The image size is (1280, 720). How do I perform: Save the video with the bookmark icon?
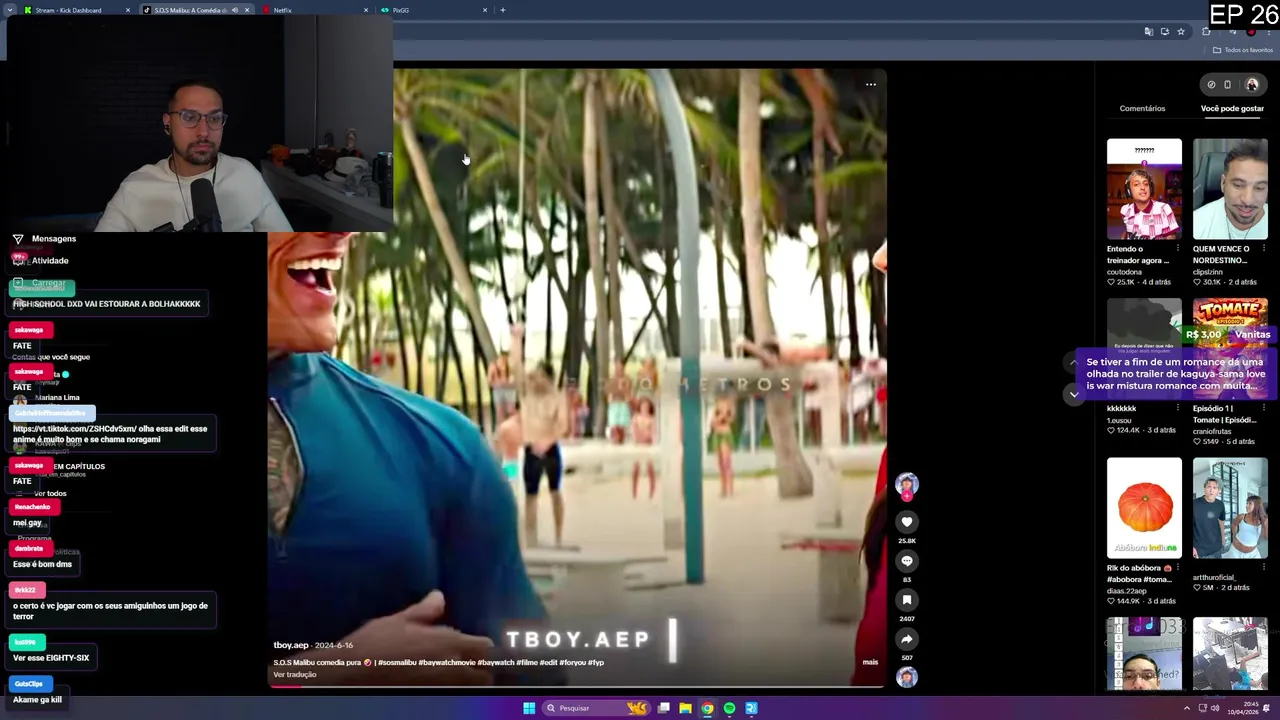click(x=907, y=599)
